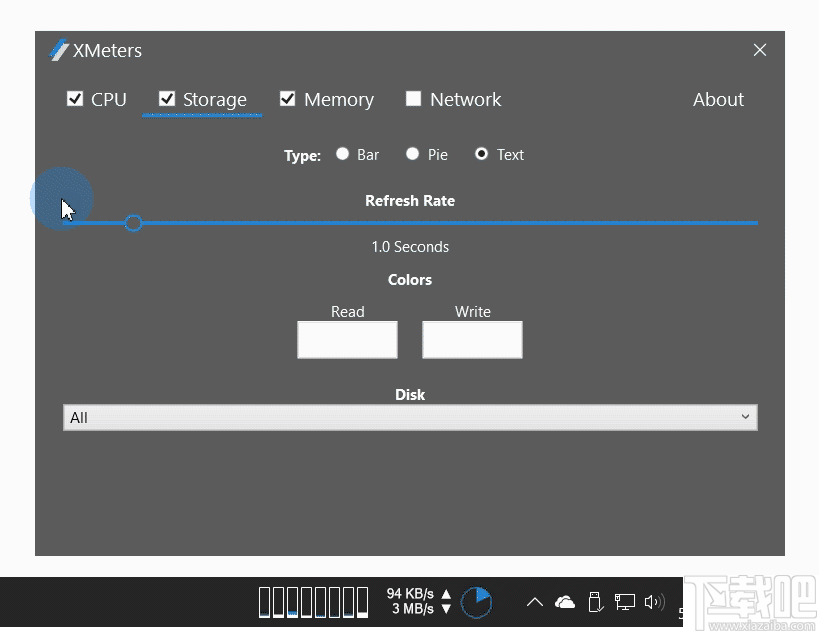Click the USB safely remove tray icon
The width and height of the screenshot is (819, 631).
(595, 602)
